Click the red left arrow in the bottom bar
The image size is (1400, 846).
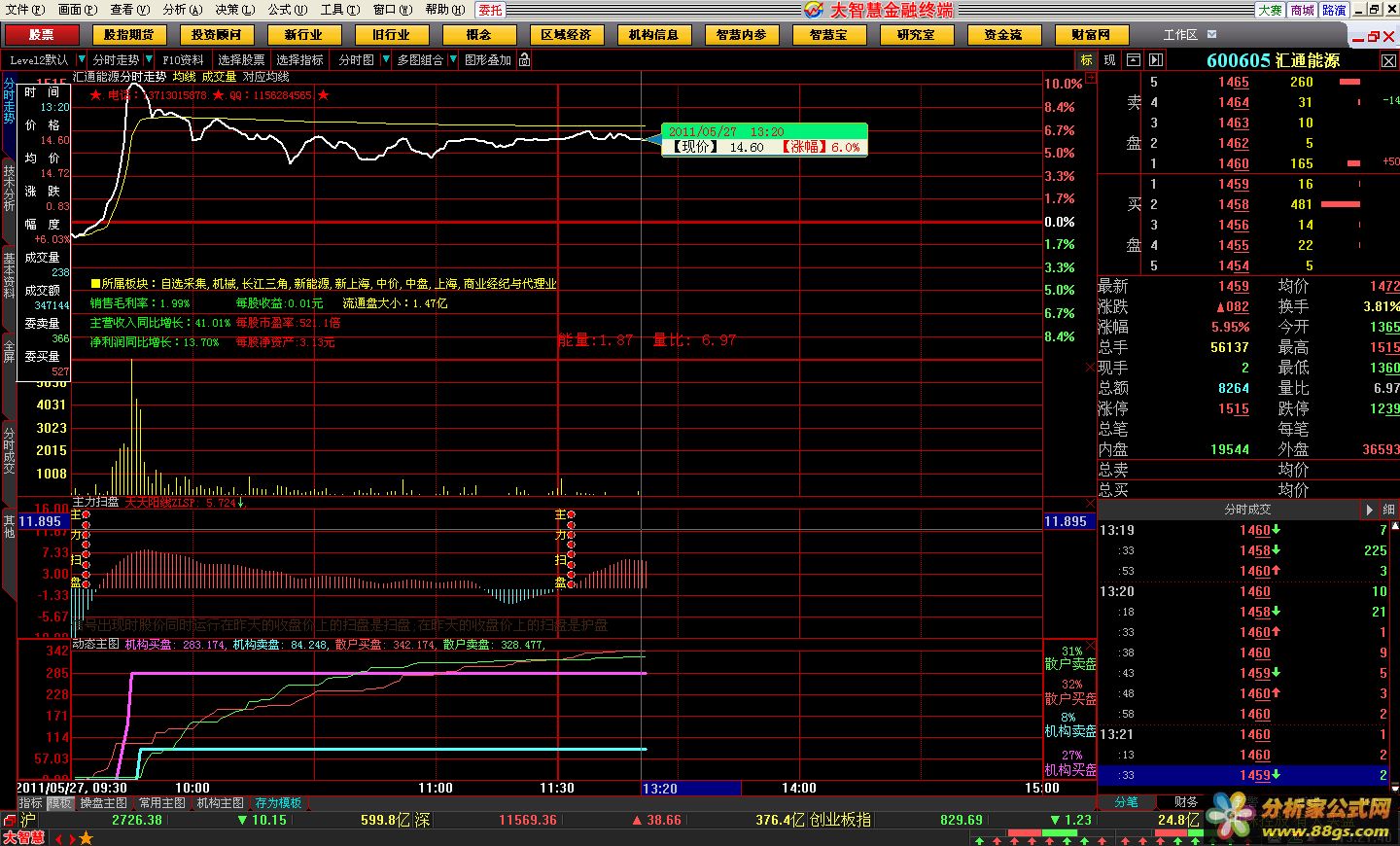[x=58, y=837]
